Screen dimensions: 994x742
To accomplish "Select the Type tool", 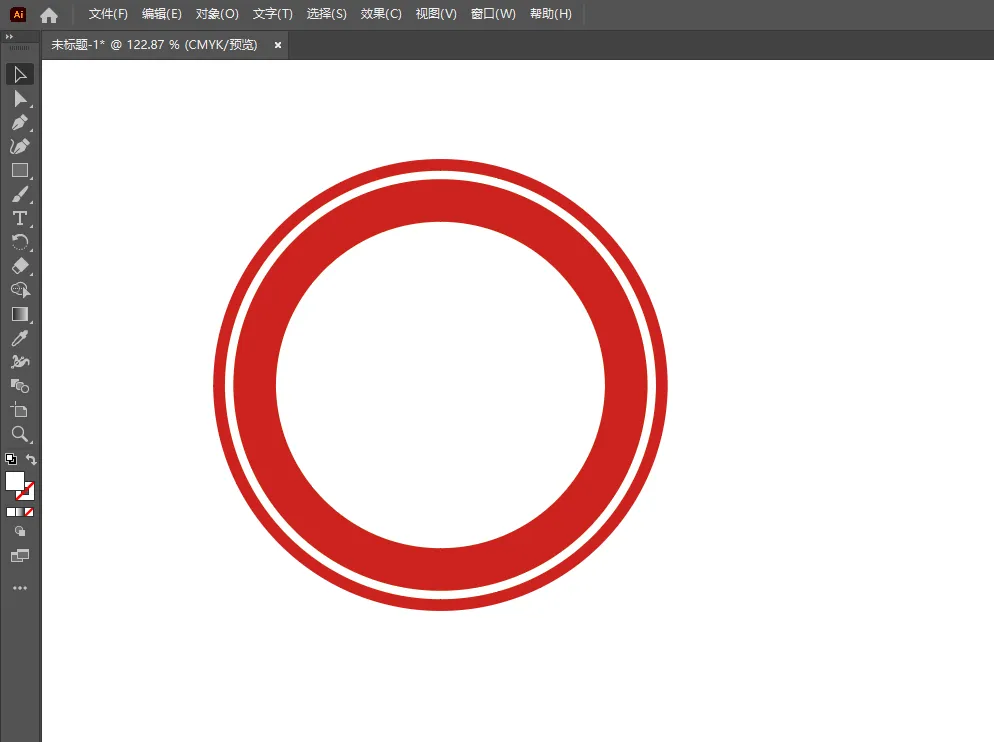I will (x=20, y=219).
